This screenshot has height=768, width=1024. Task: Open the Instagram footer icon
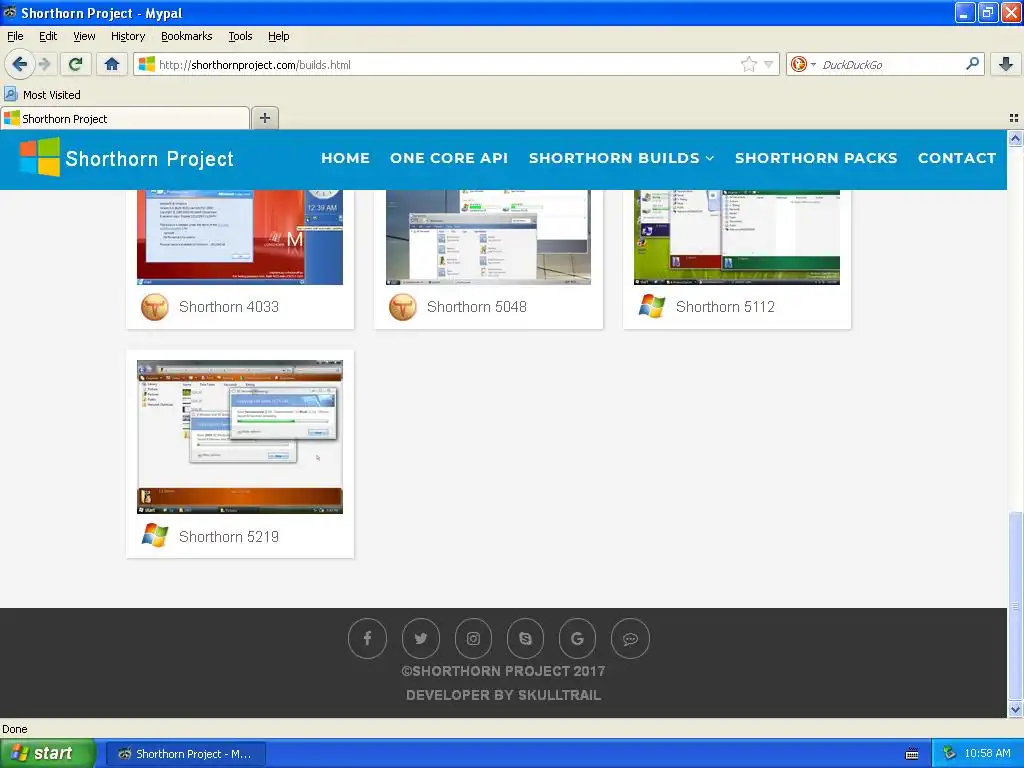pyautogui.click(x=473, y=638)
